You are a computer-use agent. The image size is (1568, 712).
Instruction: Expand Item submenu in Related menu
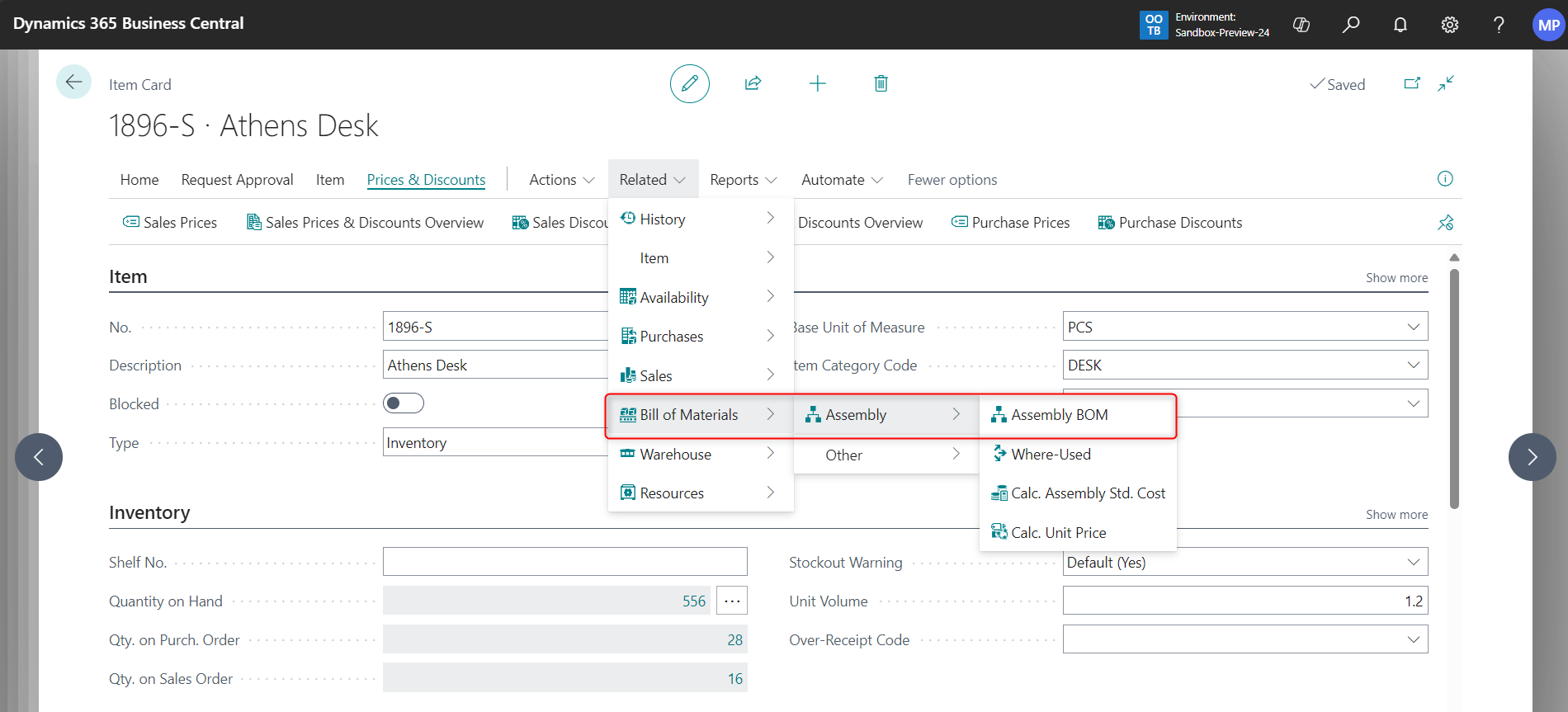[x=701, y=258]
